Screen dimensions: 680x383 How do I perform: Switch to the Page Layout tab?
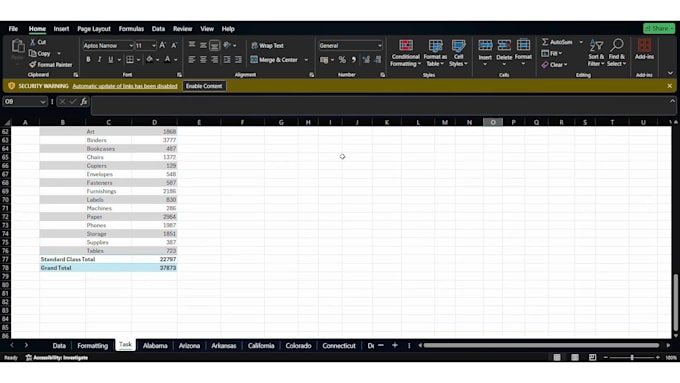94,29
